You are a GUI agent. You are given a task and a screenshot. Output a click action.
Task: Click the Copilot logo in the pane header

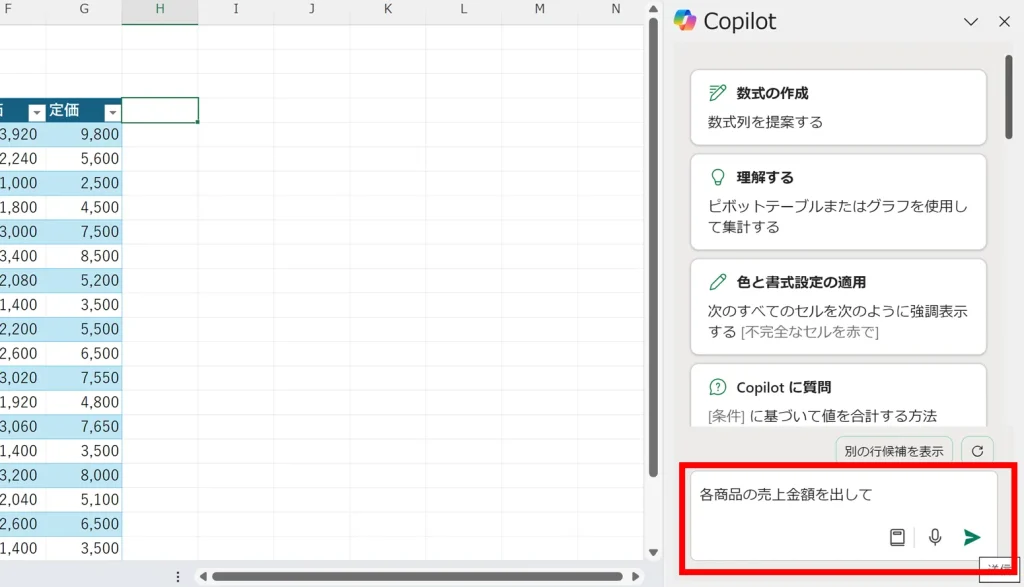click(685, 21)
